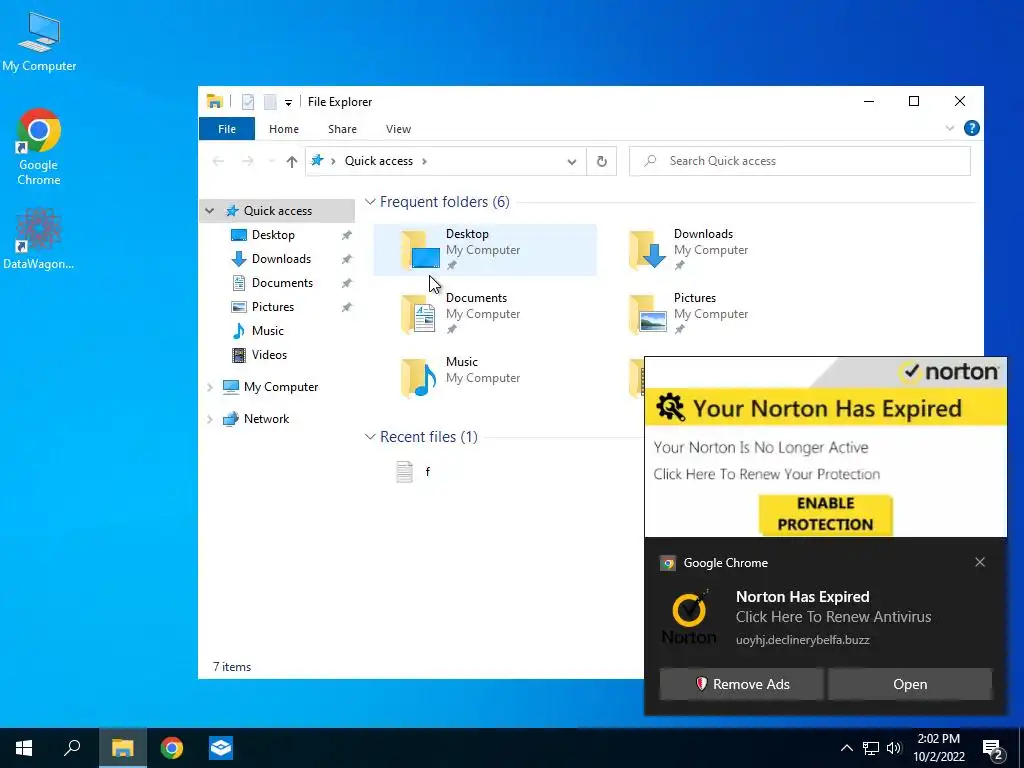Click the New folder quick access toolbar icon
Image resolution: width=1024 pixels, height=768 pixels.
click(x=270, y=102)
